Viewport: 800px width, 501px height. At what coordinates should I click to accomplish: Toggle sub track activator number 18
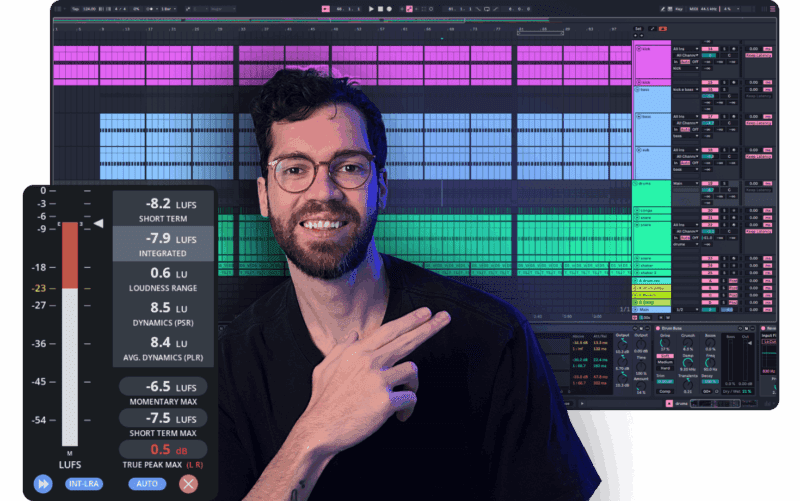pyautogui.click(x=710, y=150)
